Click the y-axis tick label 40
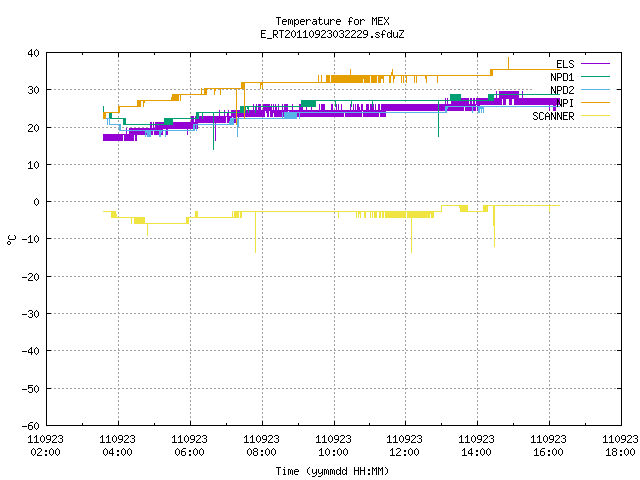This screenshot has height=480, width=640. click(33, 53)
